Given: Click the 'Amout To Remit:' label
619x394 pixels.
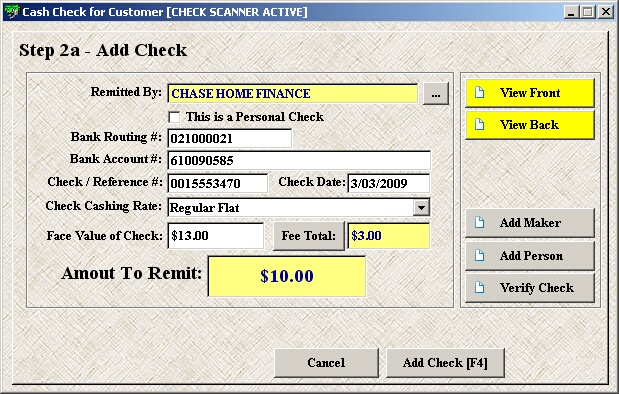Looking at the screenshot, I should [x=131, y=273].
